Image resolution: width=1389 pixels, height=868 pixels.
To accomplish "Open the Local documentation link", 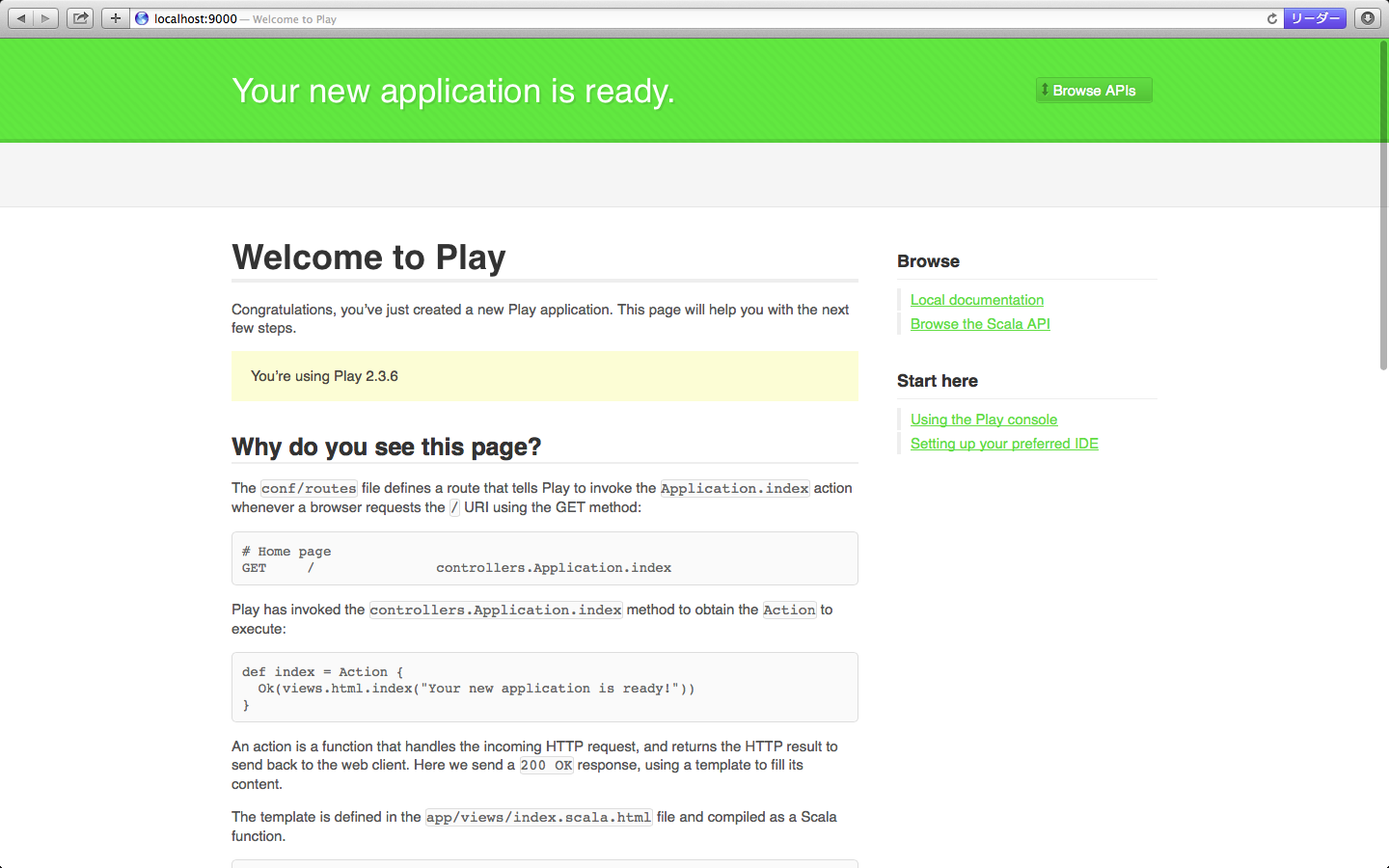I will [x=977, y=300].
